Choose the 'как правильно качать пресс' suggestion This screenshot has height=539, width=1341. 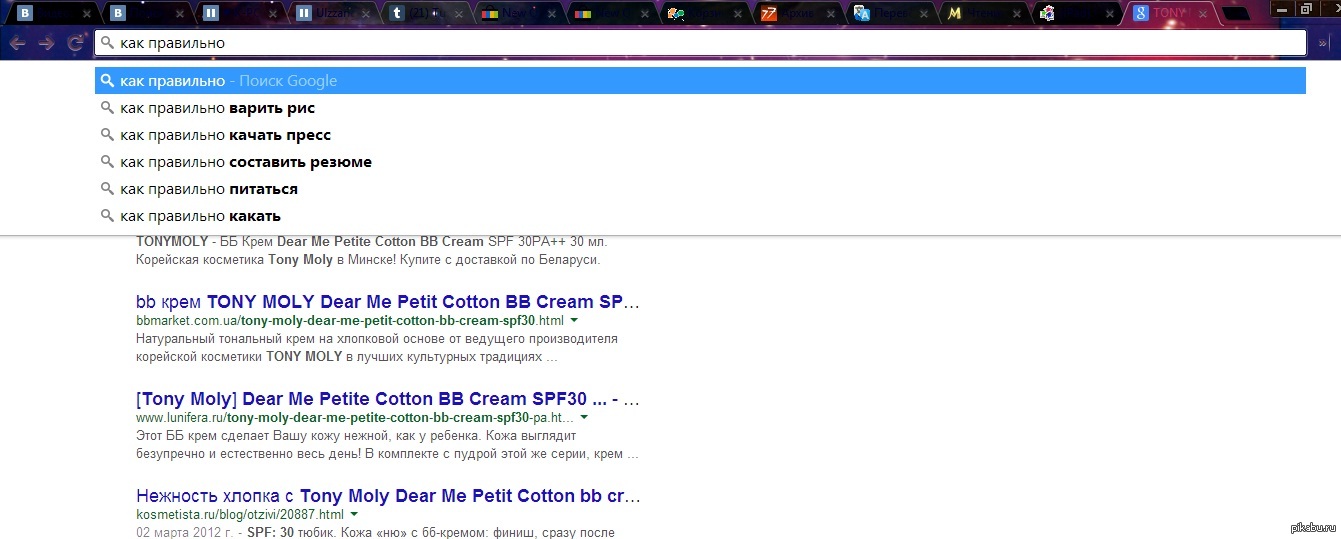225,135
